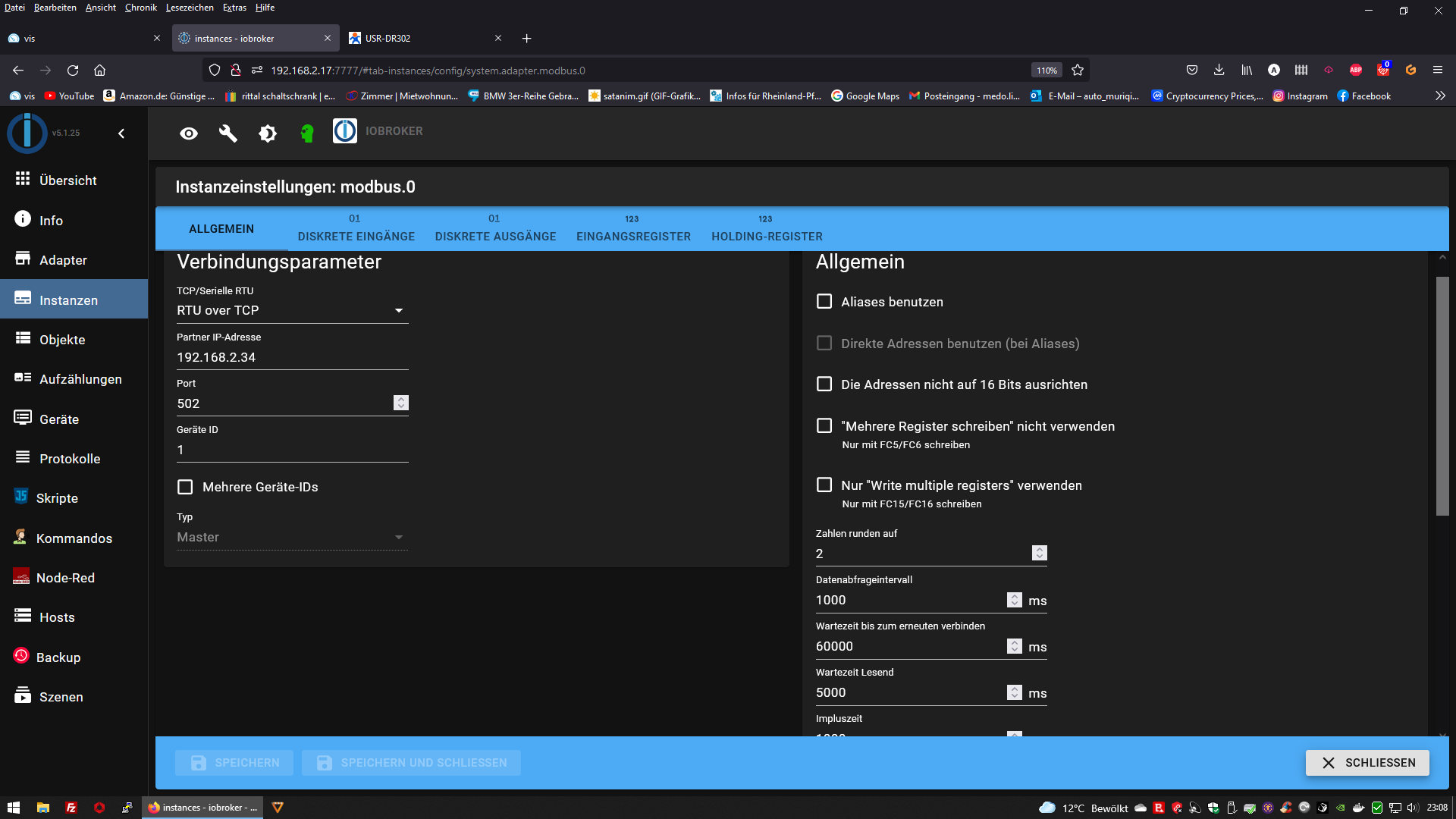The image size is (1456, 819).
Task: Enable Aliases benutzen checkbox
Action: click(x=824, y=302)
